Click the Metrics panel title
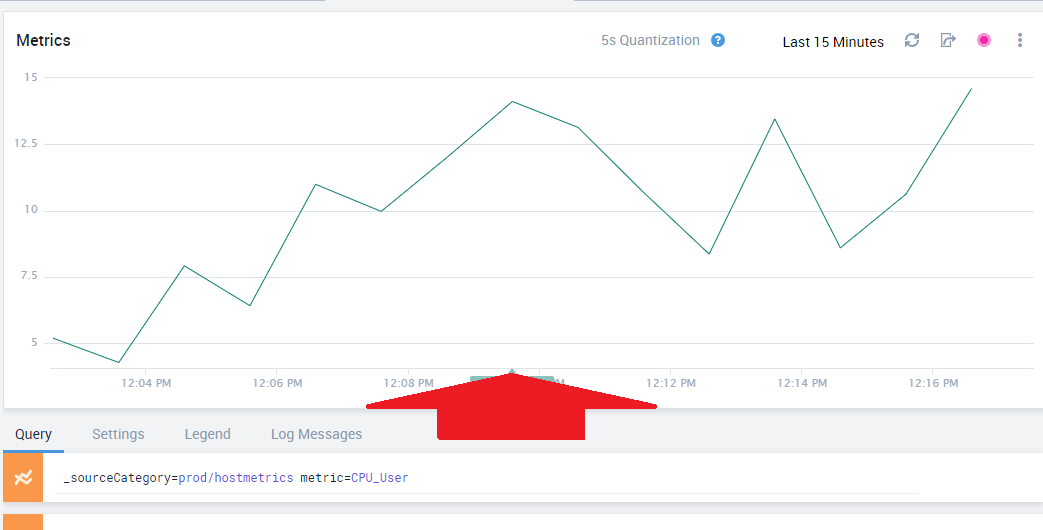Viewport: 1043px width, 530px height. (x=43, y=41)
